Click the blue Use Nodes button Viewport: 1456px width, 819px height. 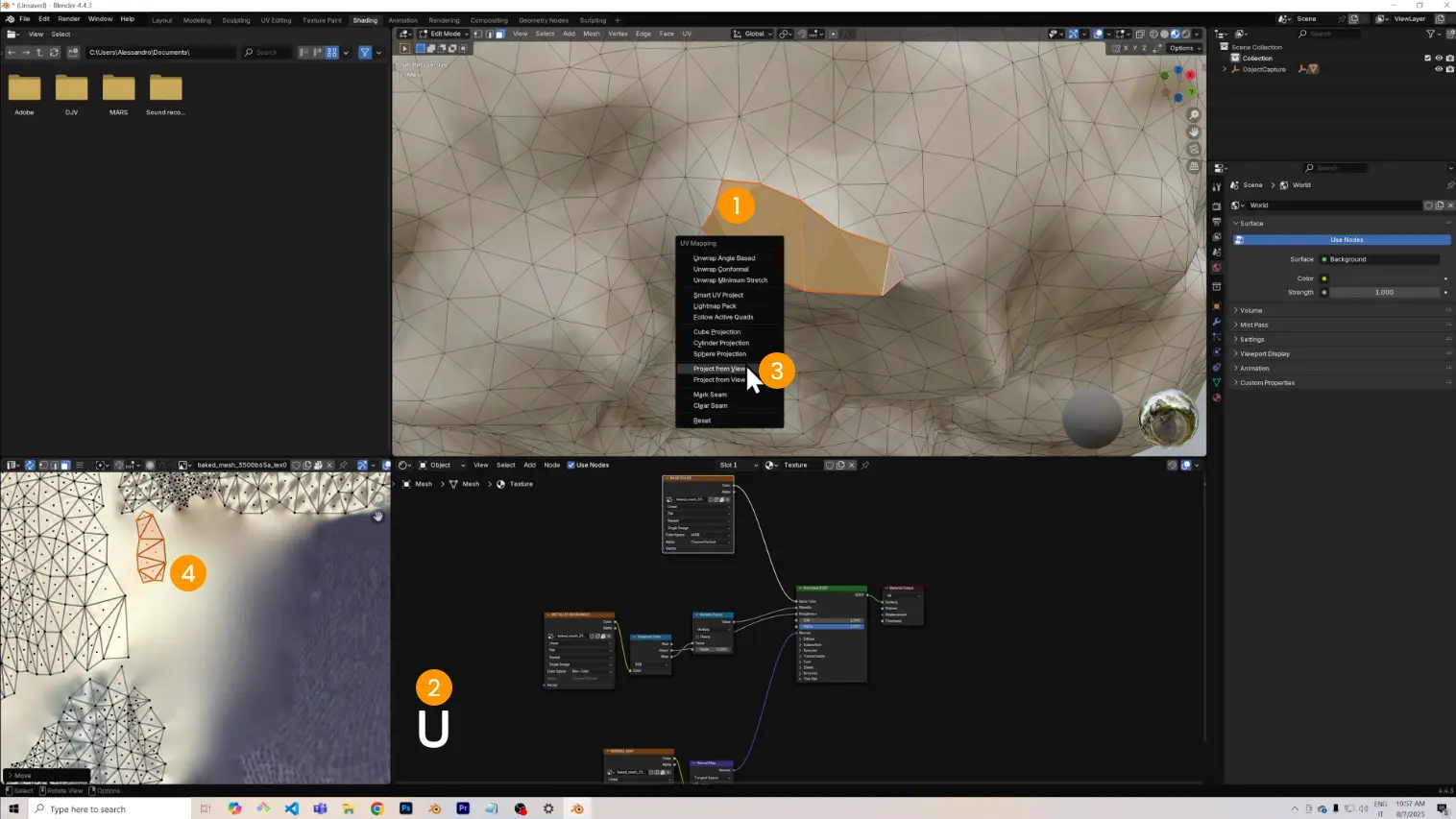(x=1346, y=240)
